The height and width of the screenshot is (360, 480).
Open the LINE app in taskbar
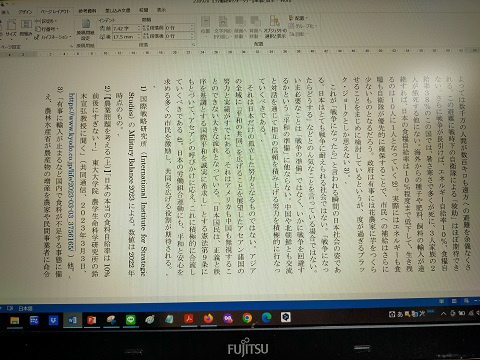[x=130, y=320]
